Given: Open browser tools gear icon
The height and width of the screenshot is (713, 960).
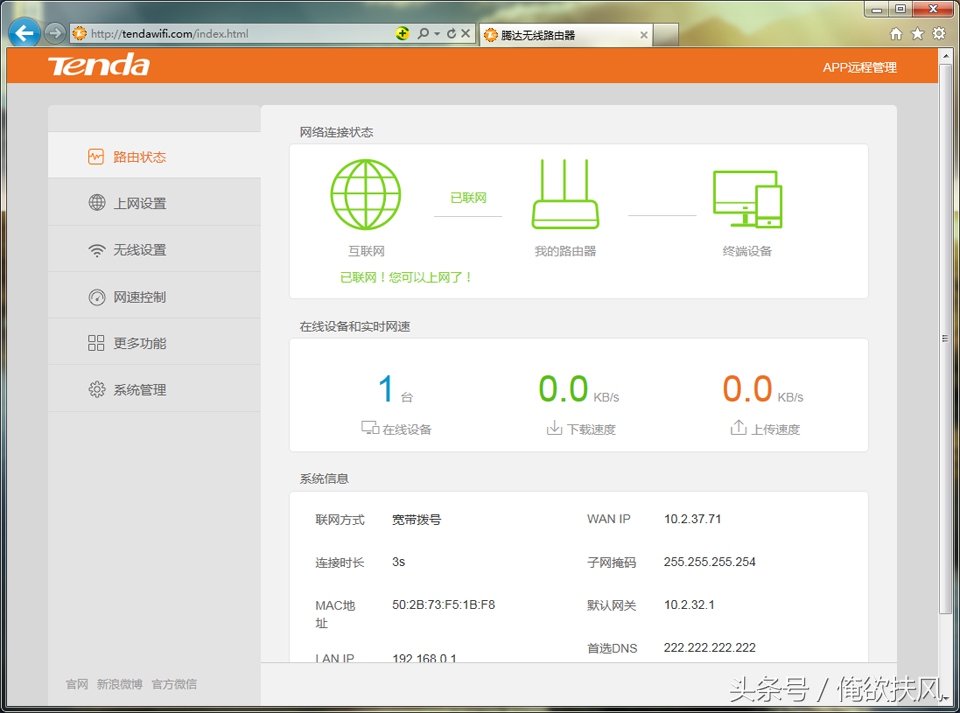Looking at the screenshot, I should (939, 34).
